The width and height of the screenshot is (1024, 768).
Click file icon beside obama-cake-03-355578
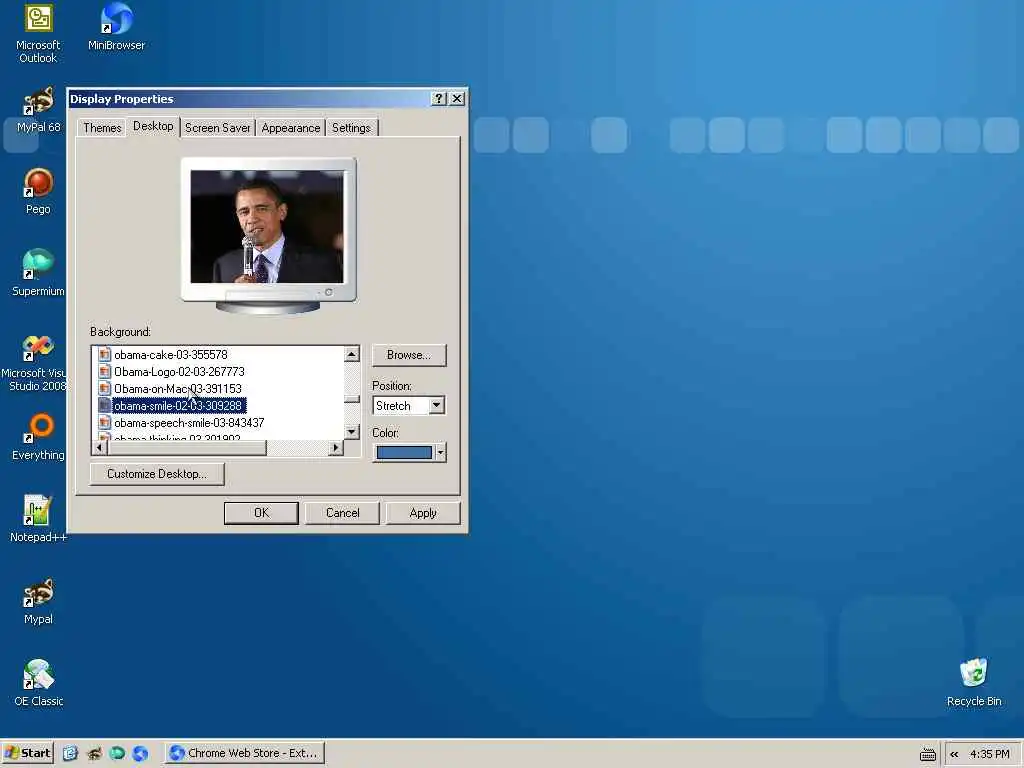tap(104, 355)
